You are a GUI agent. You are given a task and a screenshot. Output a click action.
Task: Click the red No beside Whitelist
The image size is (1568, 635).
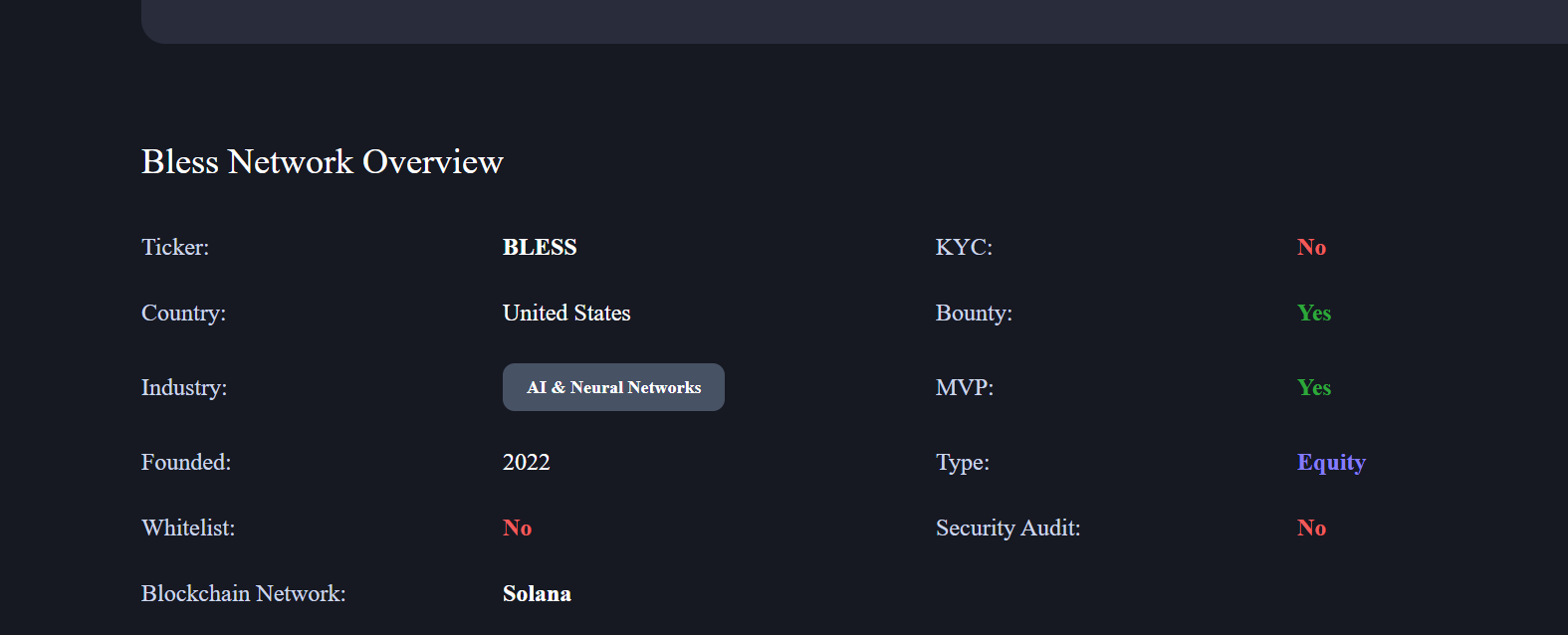pyautogui.click(x=517, y=528)
